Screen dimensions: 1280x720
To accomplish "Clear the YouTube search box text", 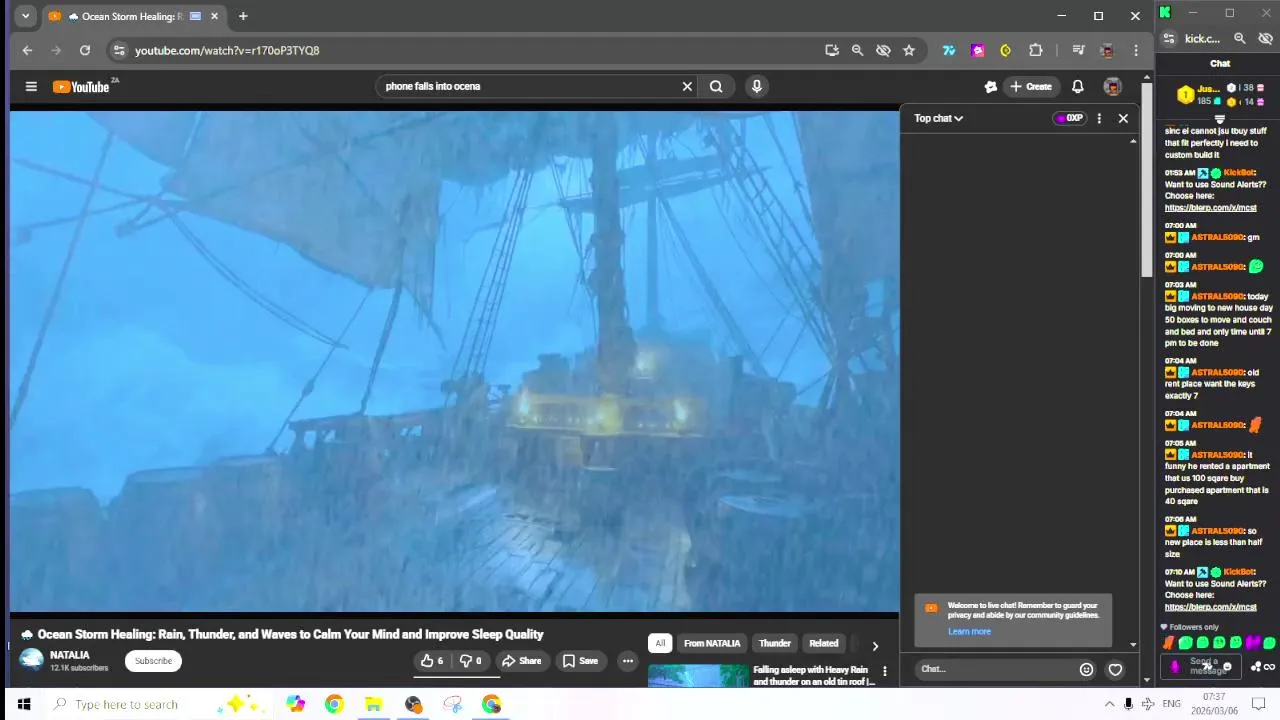I will (x=687, y=86).
